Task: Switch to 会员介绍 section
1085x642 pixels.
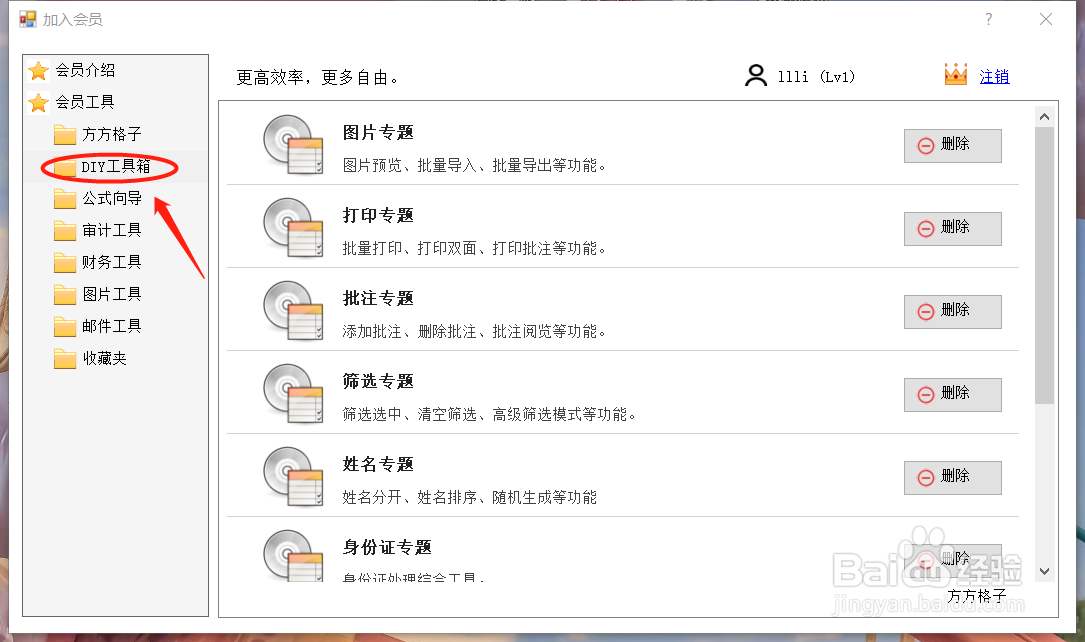Action: point(85,70)
